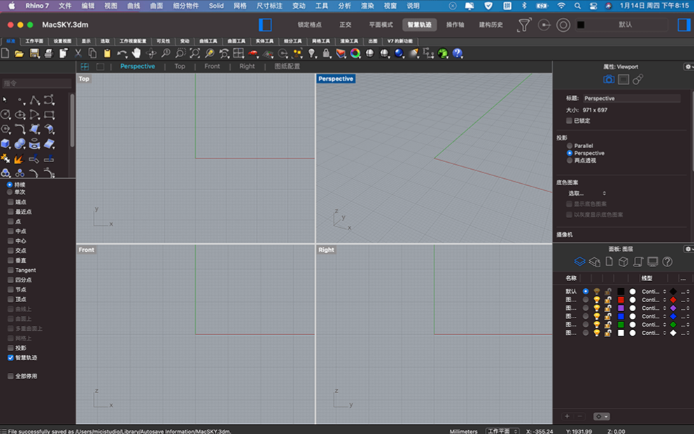This screenshot has width=694, height=434.
Task: Click the 建构历史 button
Action: click(x=491, y=25)
